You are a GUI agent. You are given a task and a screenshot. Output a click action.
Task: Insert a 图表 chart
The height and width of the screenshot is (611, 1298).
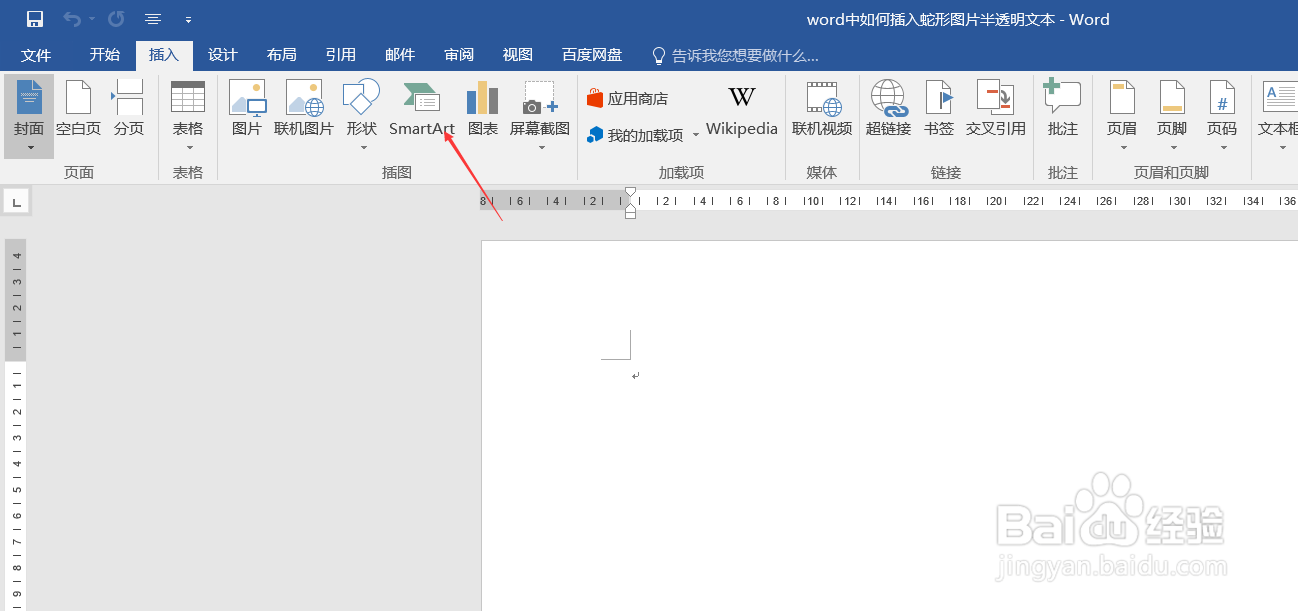pyautogui.click(x=483, y=108)
